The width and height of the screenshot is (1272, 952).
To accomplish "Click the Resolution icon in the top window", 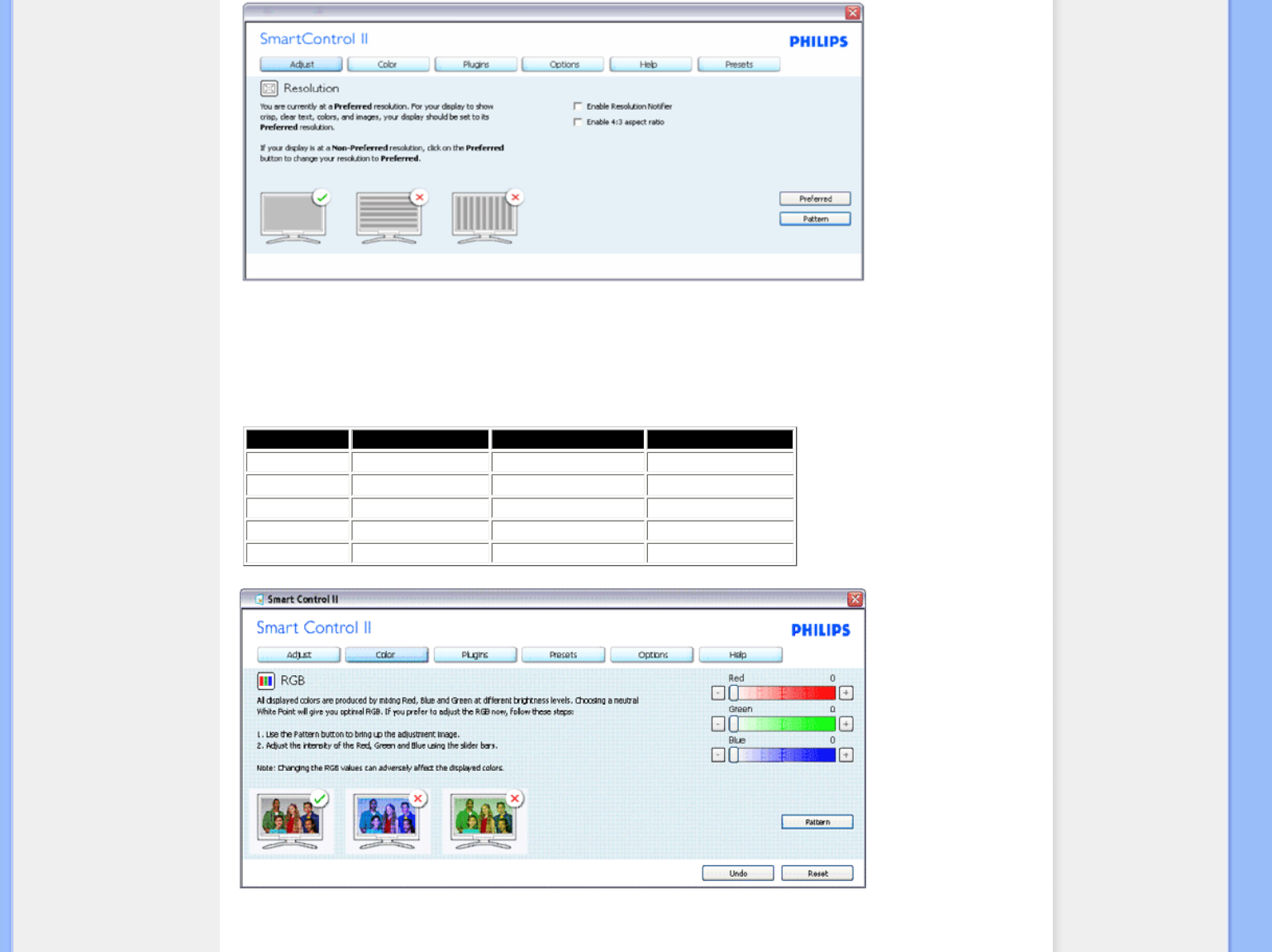I will pos(269,88).
